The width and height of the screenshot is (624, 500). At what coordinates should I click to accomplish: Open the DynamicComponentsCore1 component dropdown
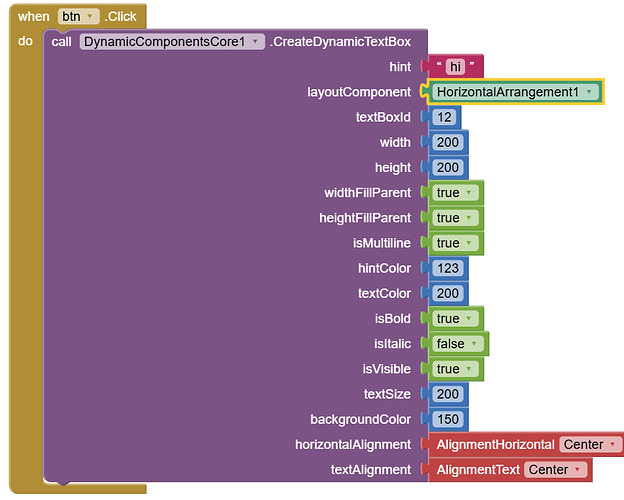click(172, 41)
